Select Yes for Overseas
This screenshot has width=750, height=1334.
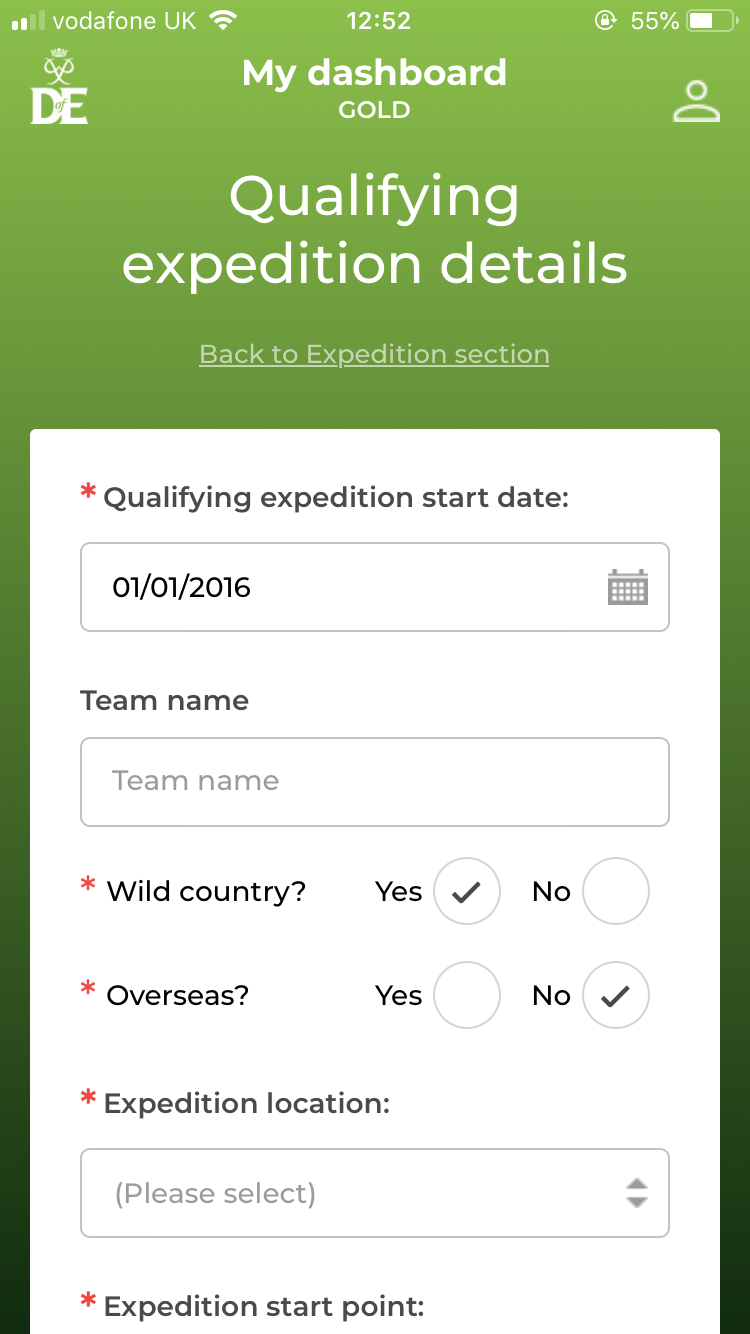(x=466, y=995)
